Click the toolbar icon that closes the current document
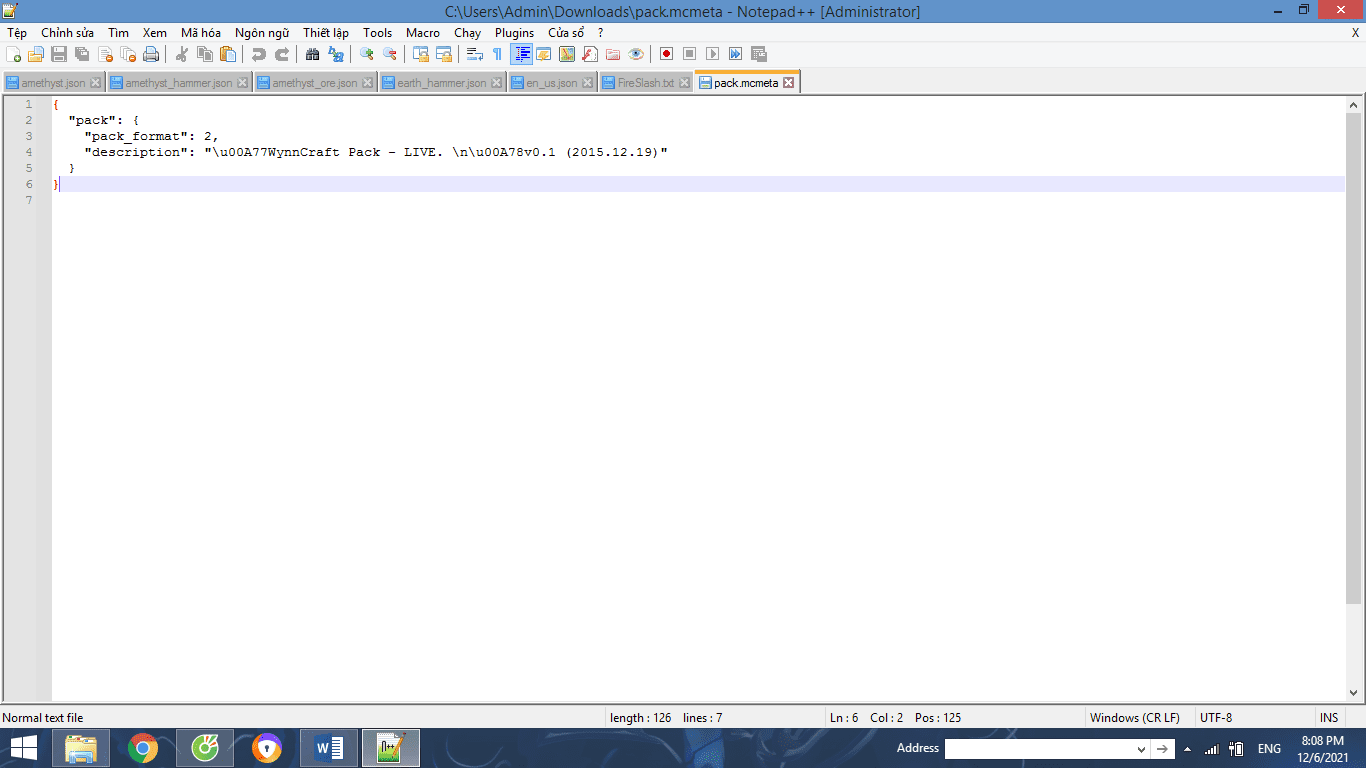 pyautogui.click(x=105, y=54)
